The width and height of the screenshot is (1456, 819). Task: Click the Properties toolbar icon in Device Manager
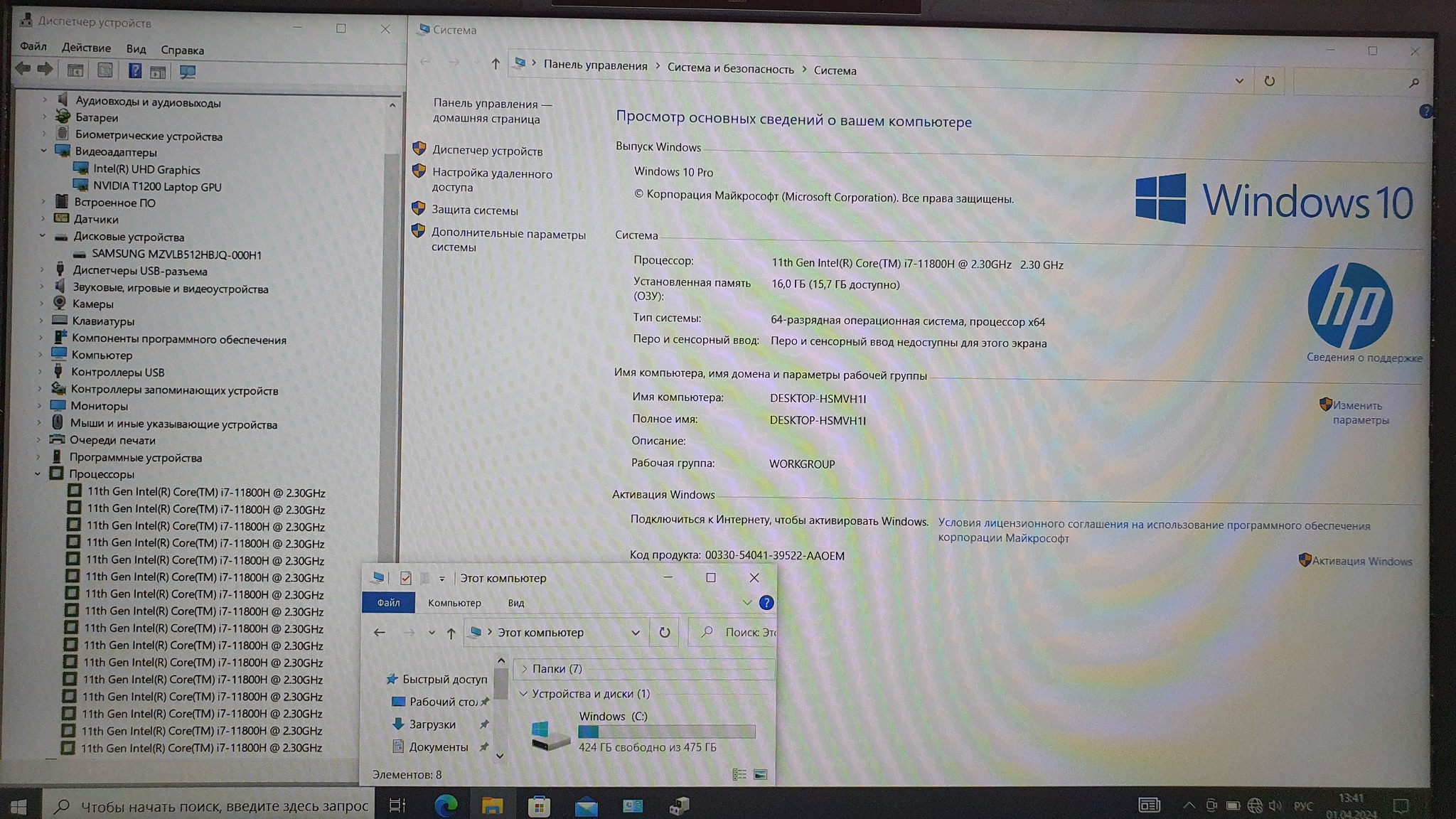pos(105,71)
